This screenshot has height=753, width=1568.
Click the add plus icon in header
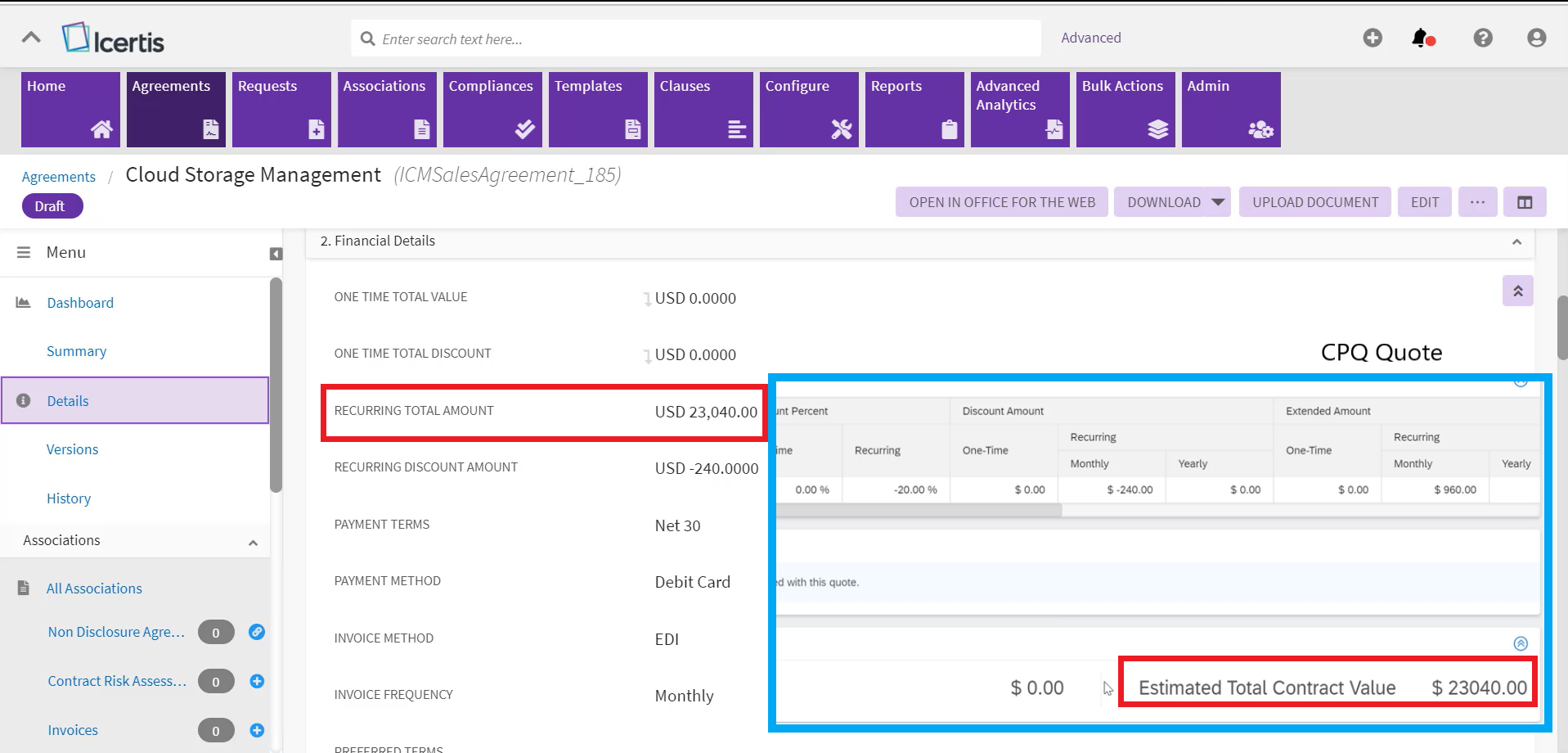(x=1372, y=38)
